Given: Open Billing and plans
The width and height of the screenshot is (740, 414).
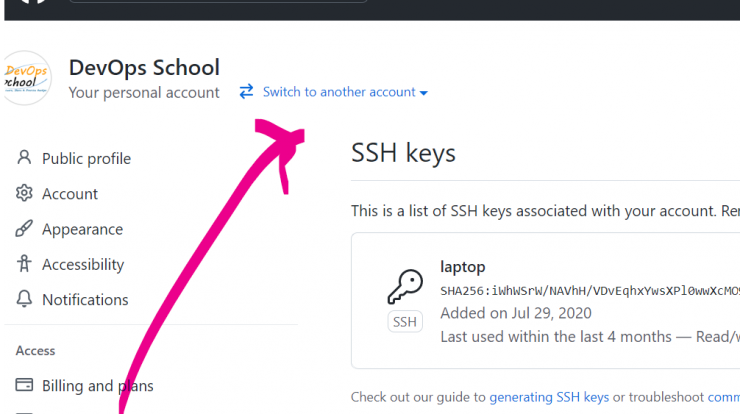Looking at the screenshot, I should 98,386.
